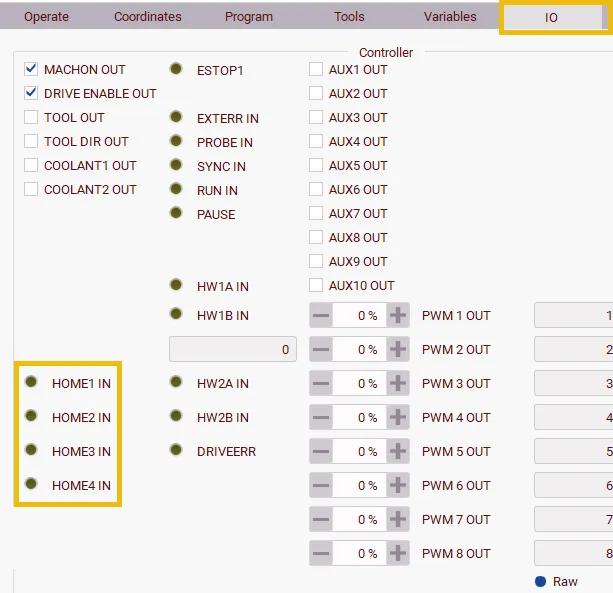Click the PROBE IN indicator LED
The width and height of the screenshot is (613, 593).
176,140
